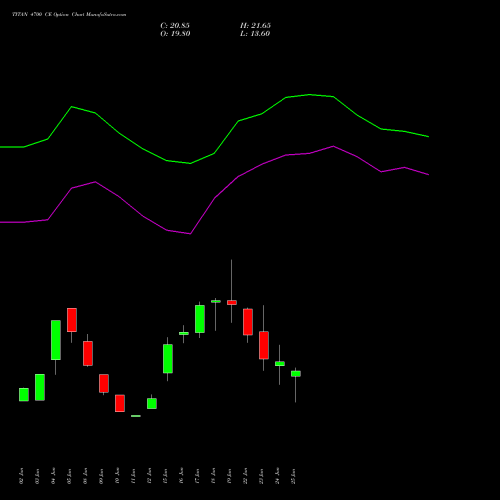This screenshot has width=500, height=500.
Task: Click the low value L: 13.60
Action: pyautogui.click(x=255, y=34)
